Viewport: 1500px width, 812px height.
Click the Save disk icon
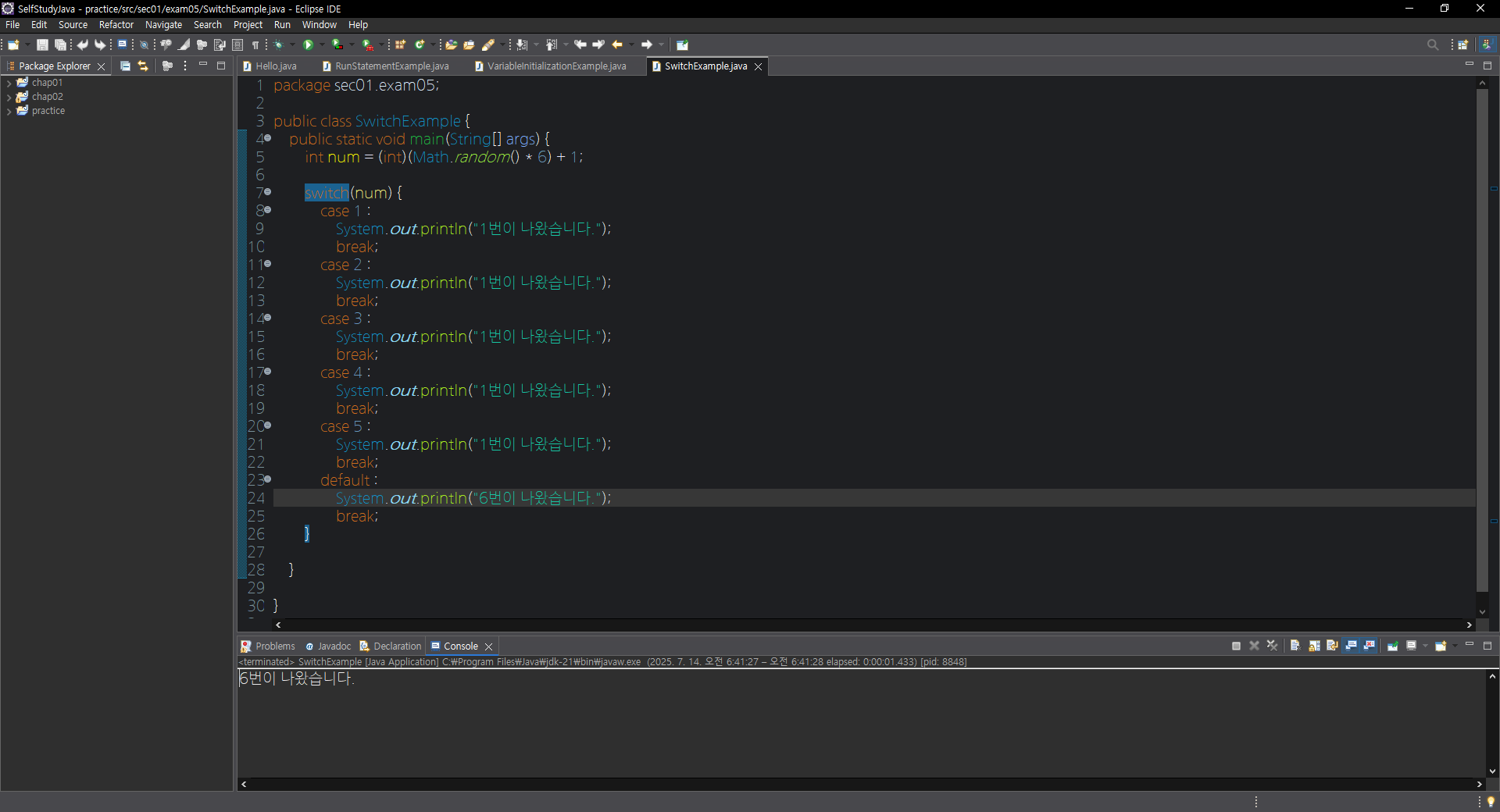[x=42, y=45]
